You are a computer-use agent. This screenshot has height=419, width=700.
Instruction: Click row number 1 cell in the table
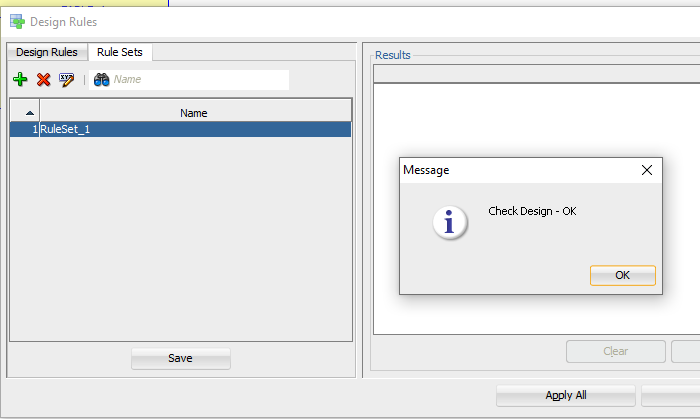point(25,129)
